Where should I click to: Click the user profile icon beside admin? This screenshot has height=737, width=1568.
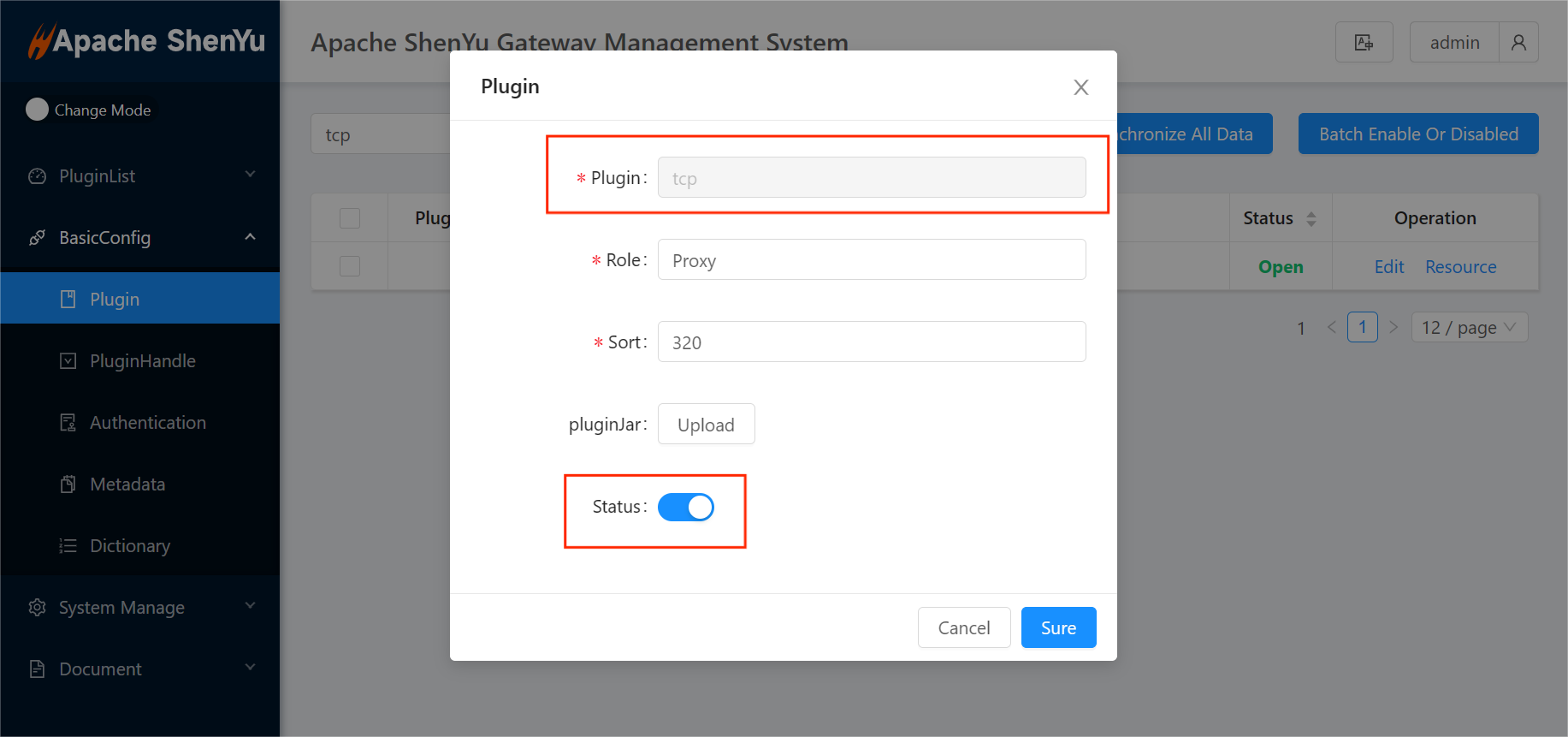tap(1518, 43)
